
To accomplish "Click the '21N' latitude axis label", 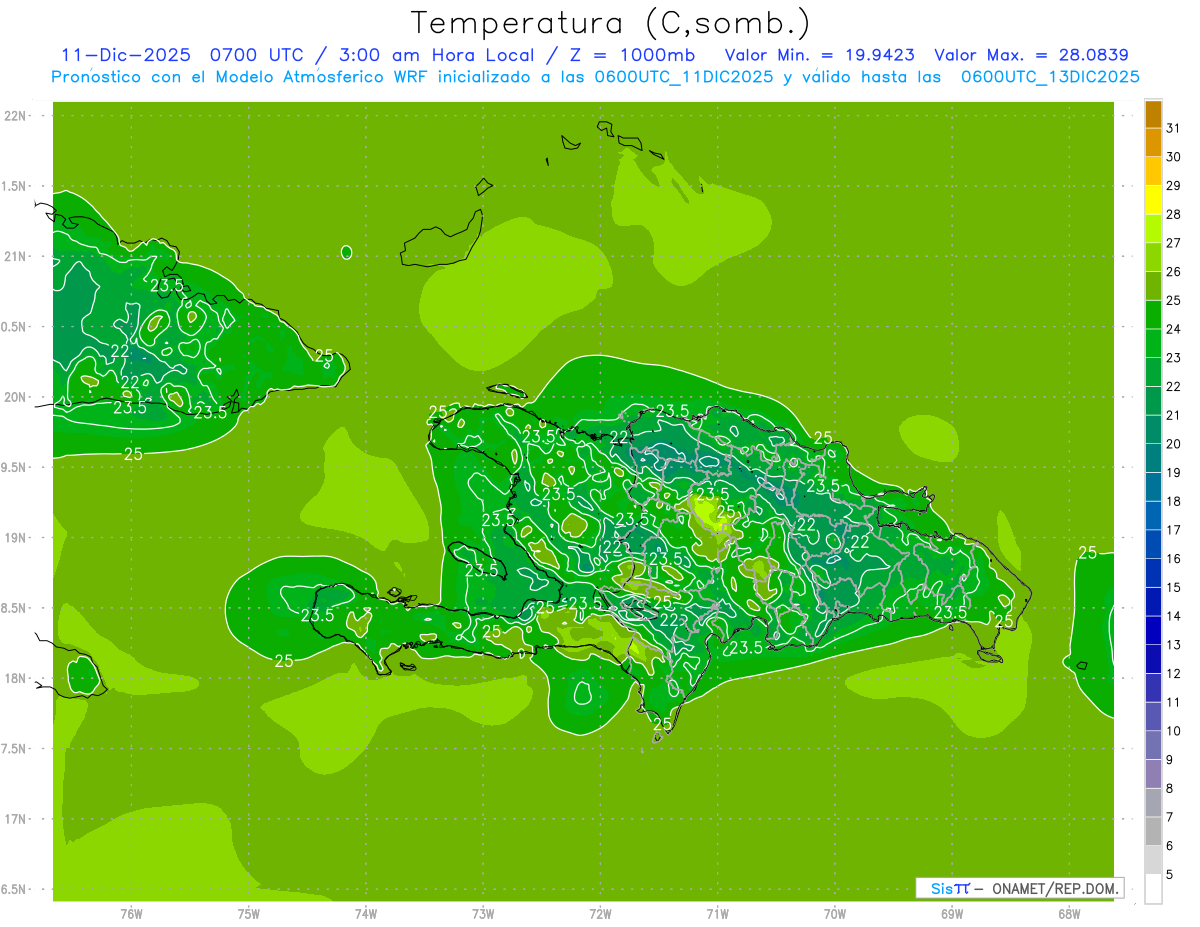I will point(16,256).
